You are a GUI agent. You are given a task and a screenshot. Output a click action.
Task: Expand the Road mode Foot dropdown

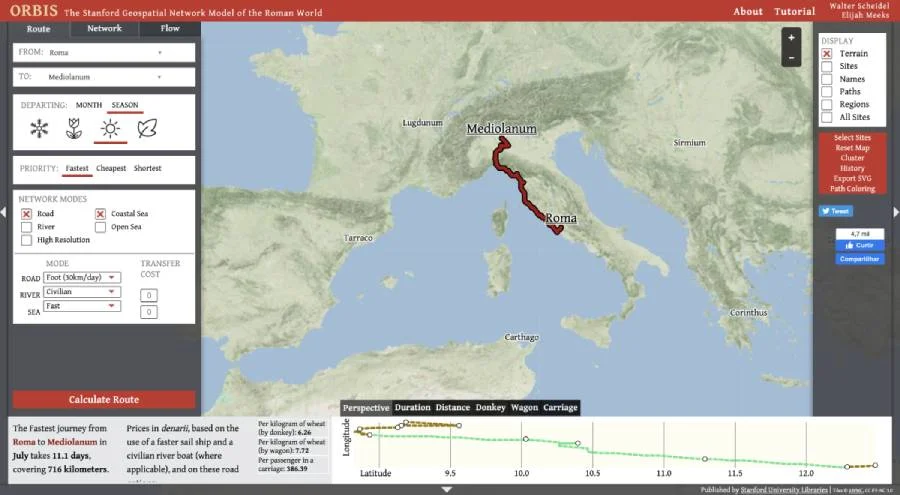[x=82, y=277]
